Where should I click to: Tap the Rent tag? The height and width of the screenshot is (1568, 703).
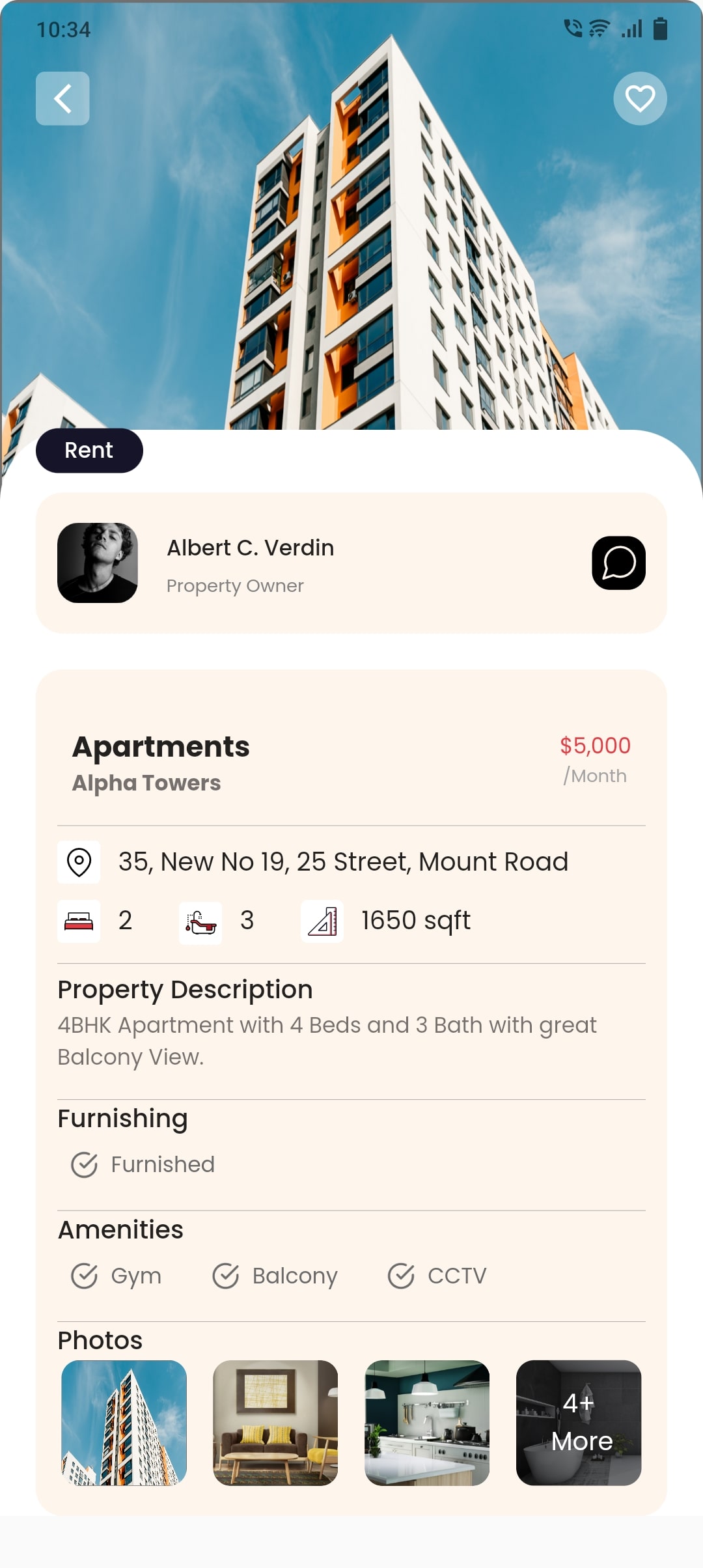click(x=89, y=451)
